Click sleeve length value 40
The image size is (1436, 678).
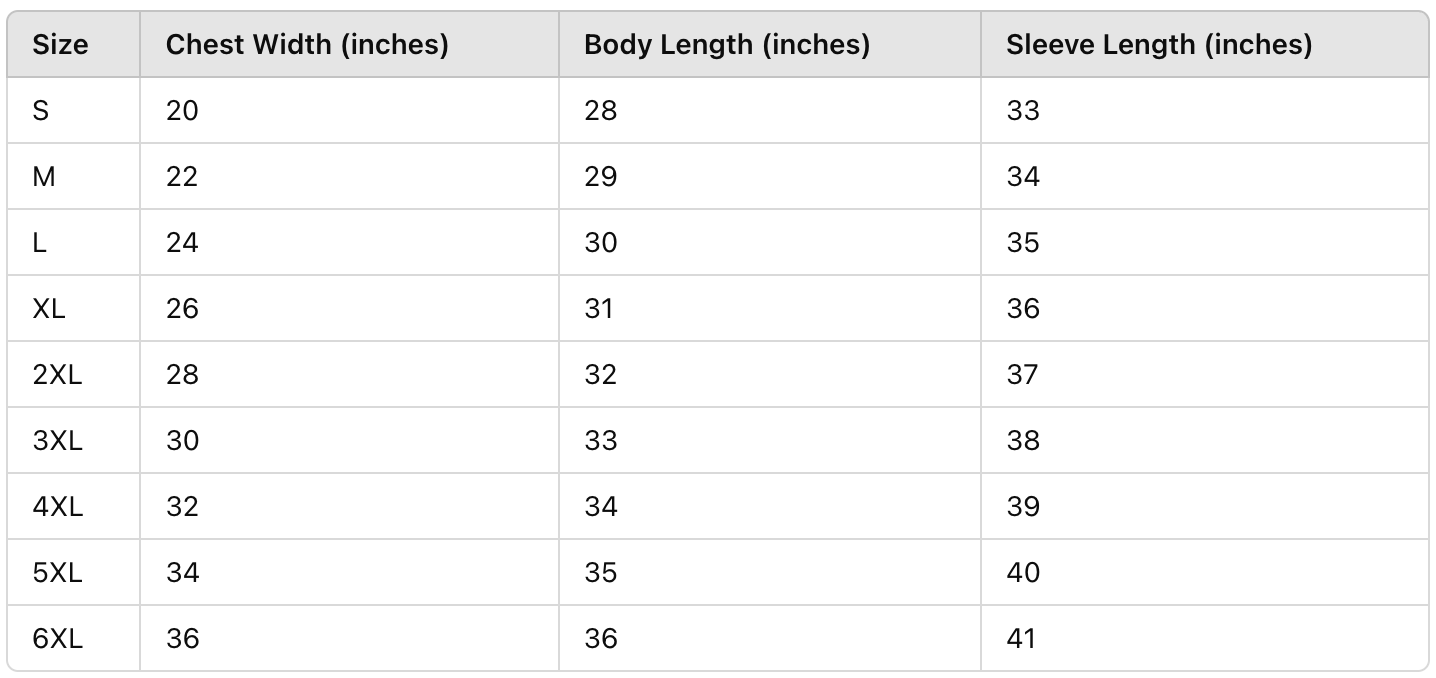click(x=1023, y=573)
